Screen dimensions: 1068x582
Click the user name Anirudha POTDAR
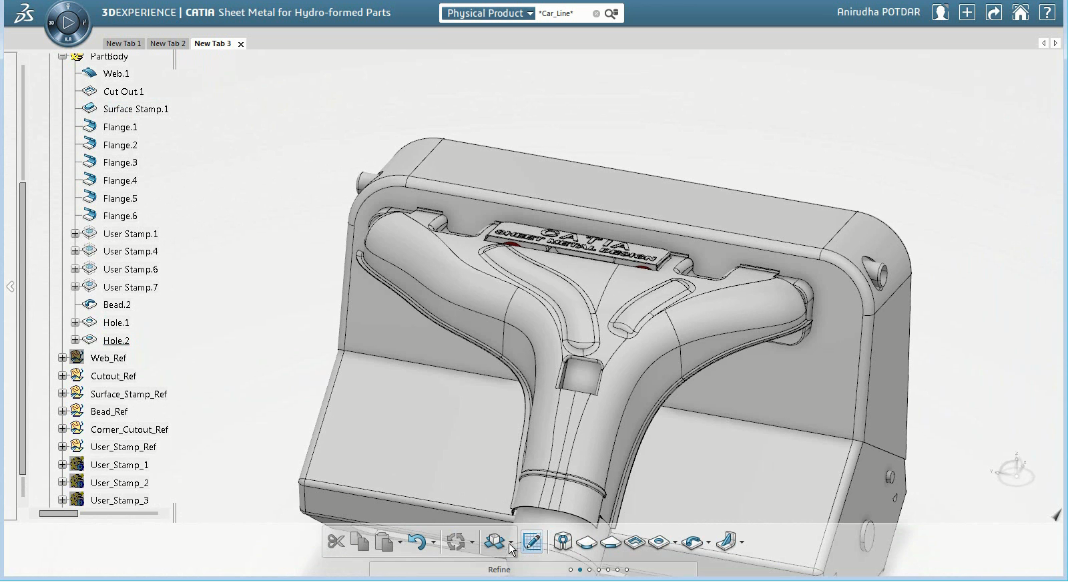[878, 12]
